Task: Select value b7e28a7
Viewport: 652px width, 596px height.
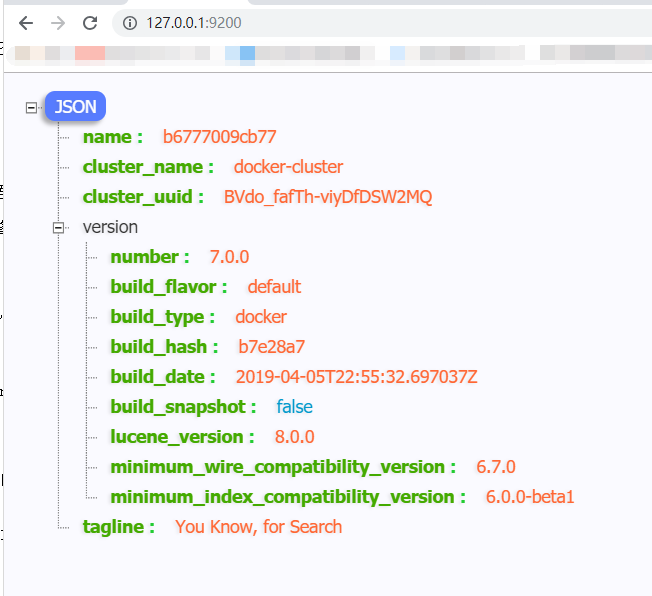Action: point(272,347)
